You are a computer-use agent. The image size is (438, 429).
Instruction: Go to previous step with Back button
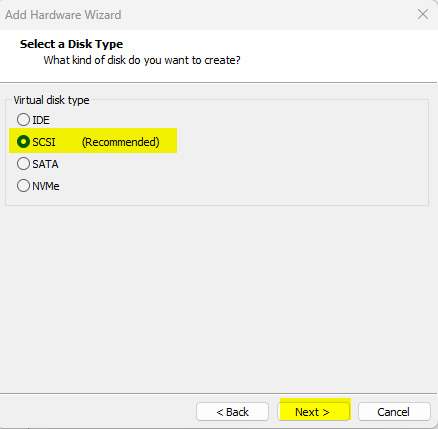[232, 412]
